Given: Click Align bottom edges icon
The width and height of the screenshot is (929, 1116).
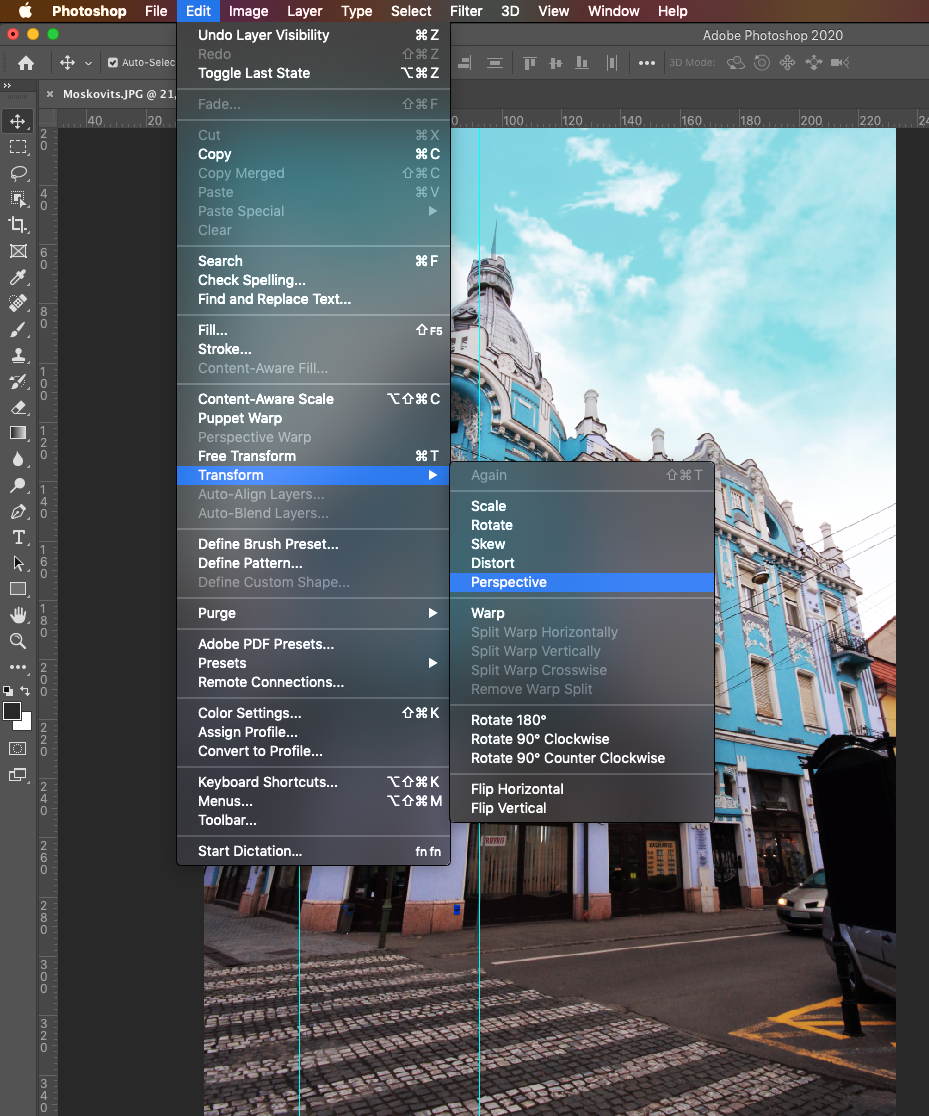Looking at the screenshot, I should [582, 63].
